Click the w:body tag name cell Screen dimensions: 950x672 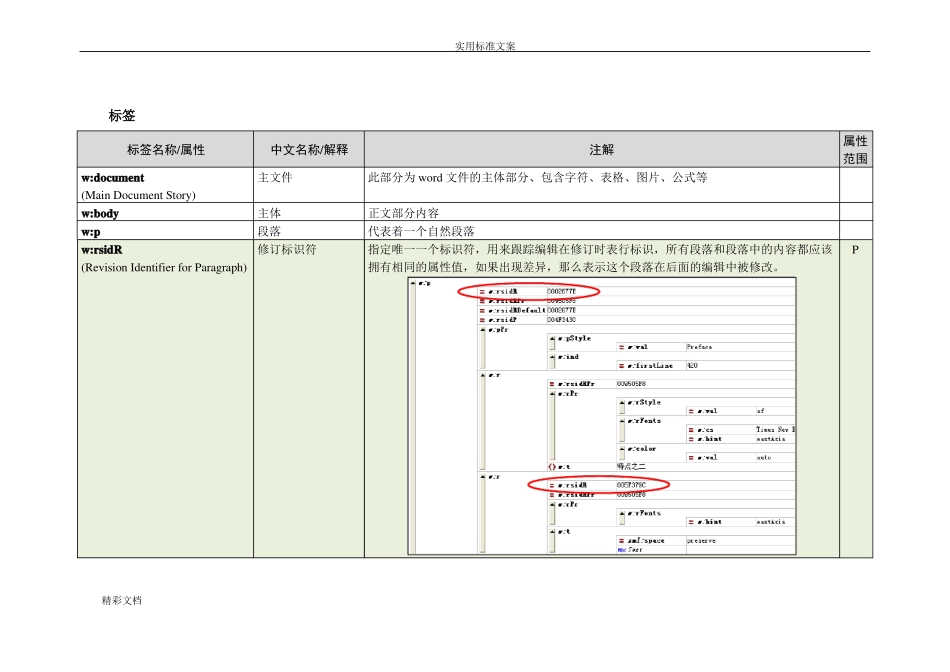100,213
